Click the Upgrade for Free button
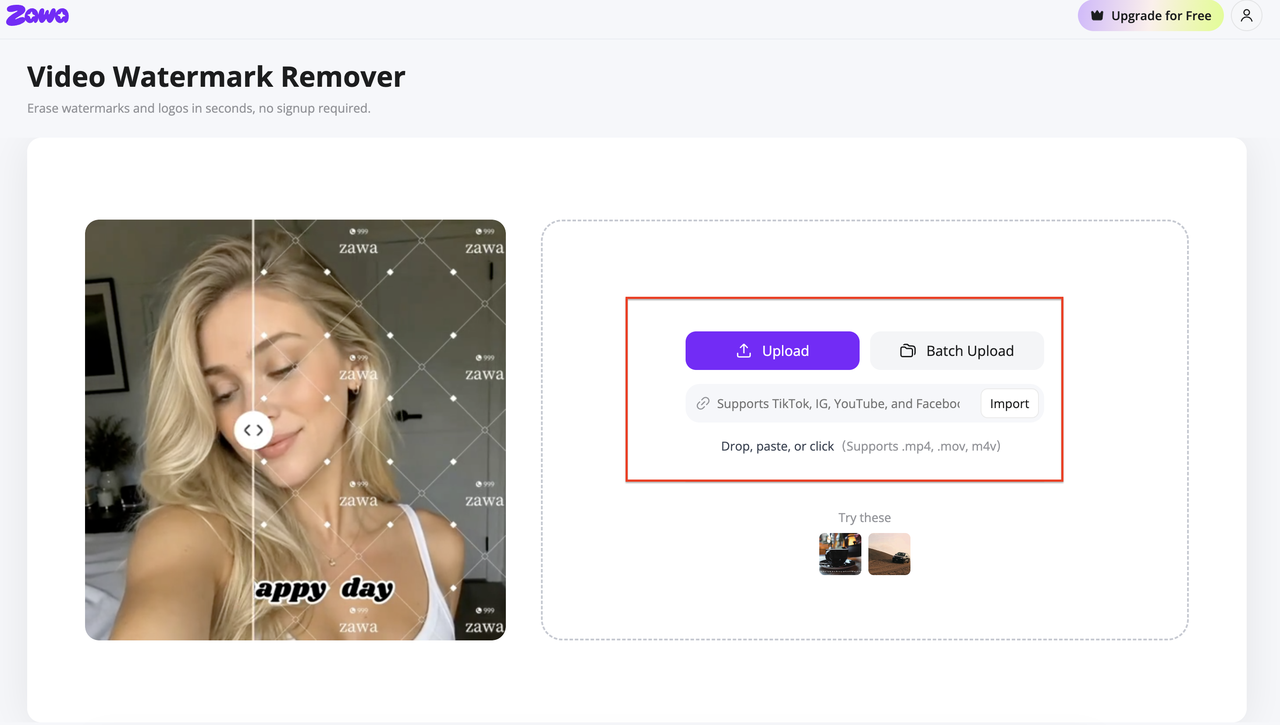 (x=1150, y=16)
